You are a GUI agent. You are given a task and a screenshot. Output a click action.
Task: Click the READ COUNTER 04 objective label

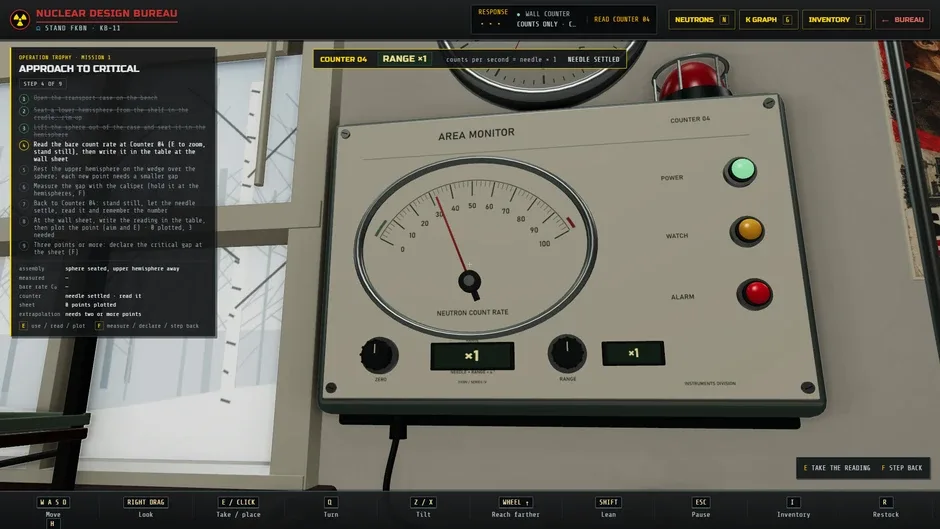click(x=621, y=19)
